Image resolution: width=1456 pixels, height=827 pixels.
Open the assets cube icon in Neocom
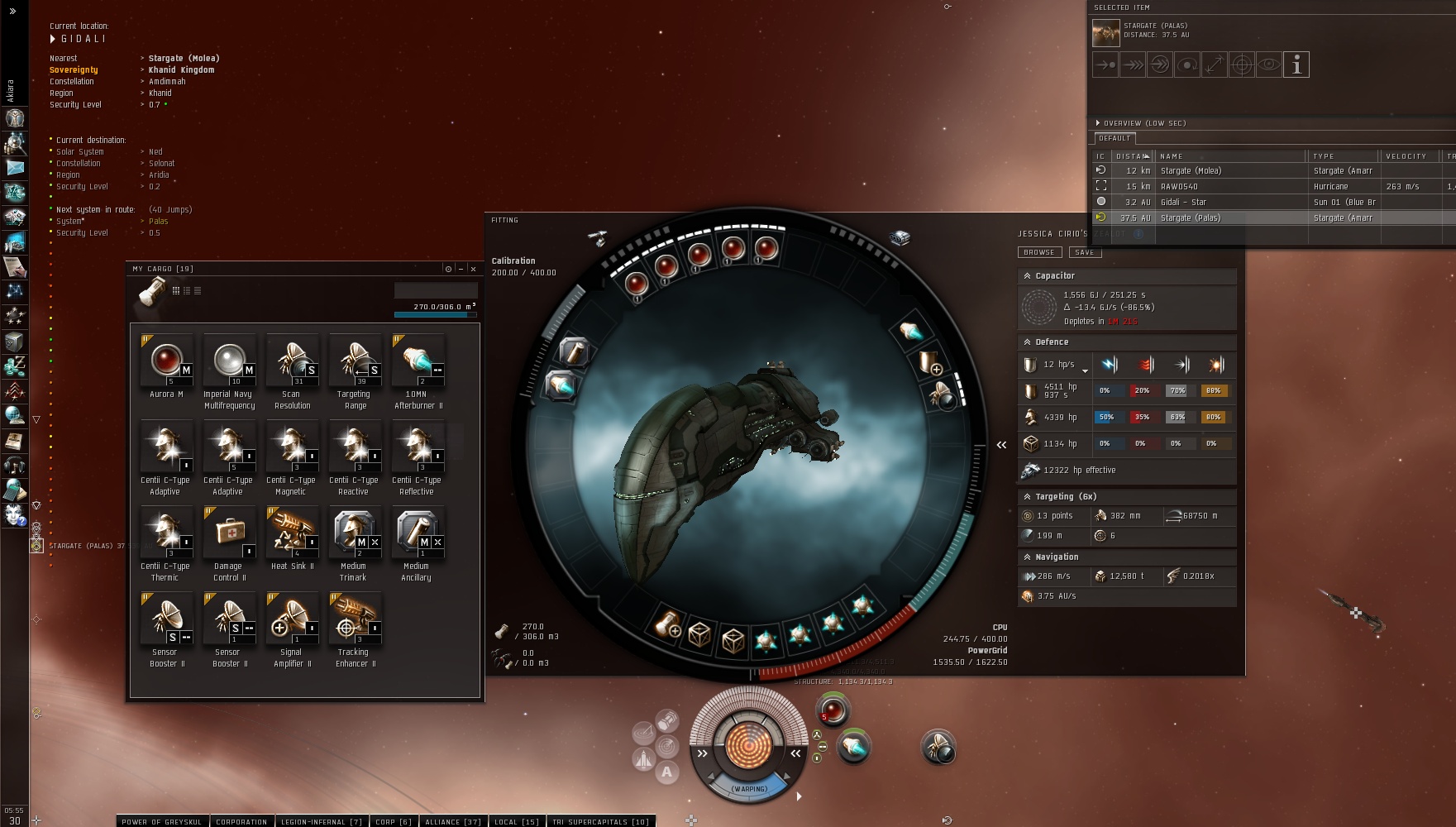[x=15, y=342]
